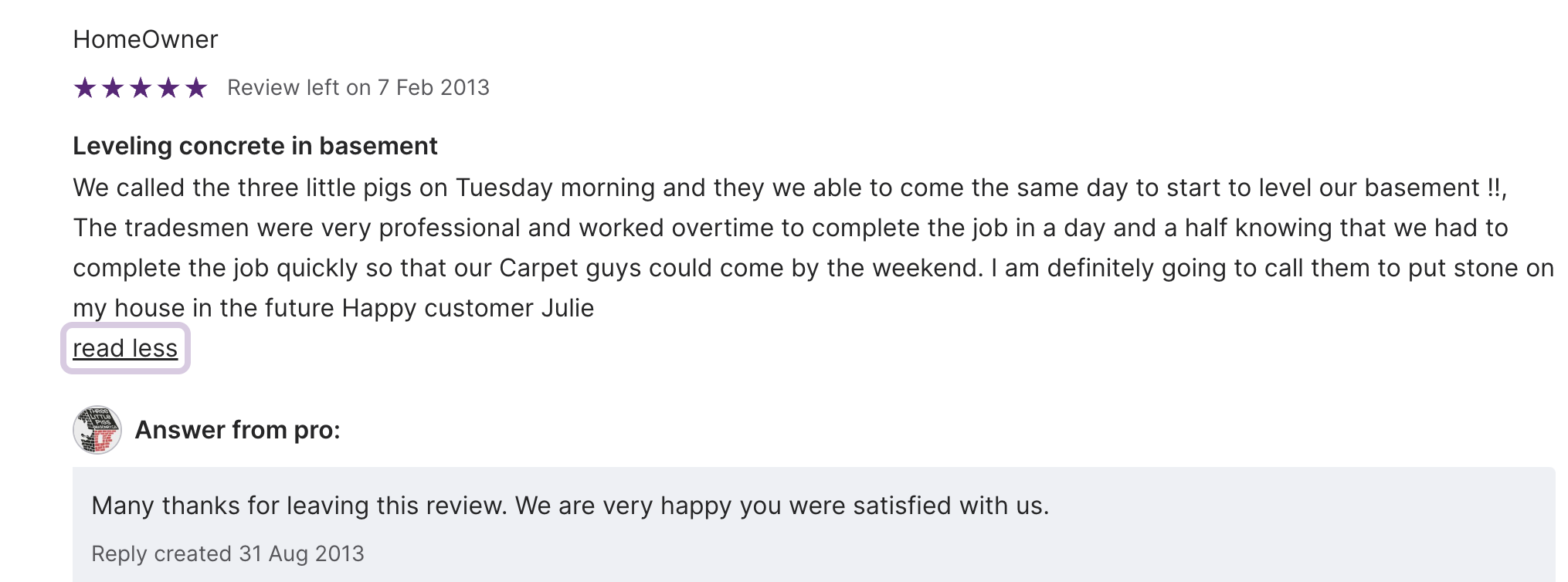Click the Three Little Pigs pro avatar
Viewport: 1568px width, 582px height.
[x=97, y=430]
